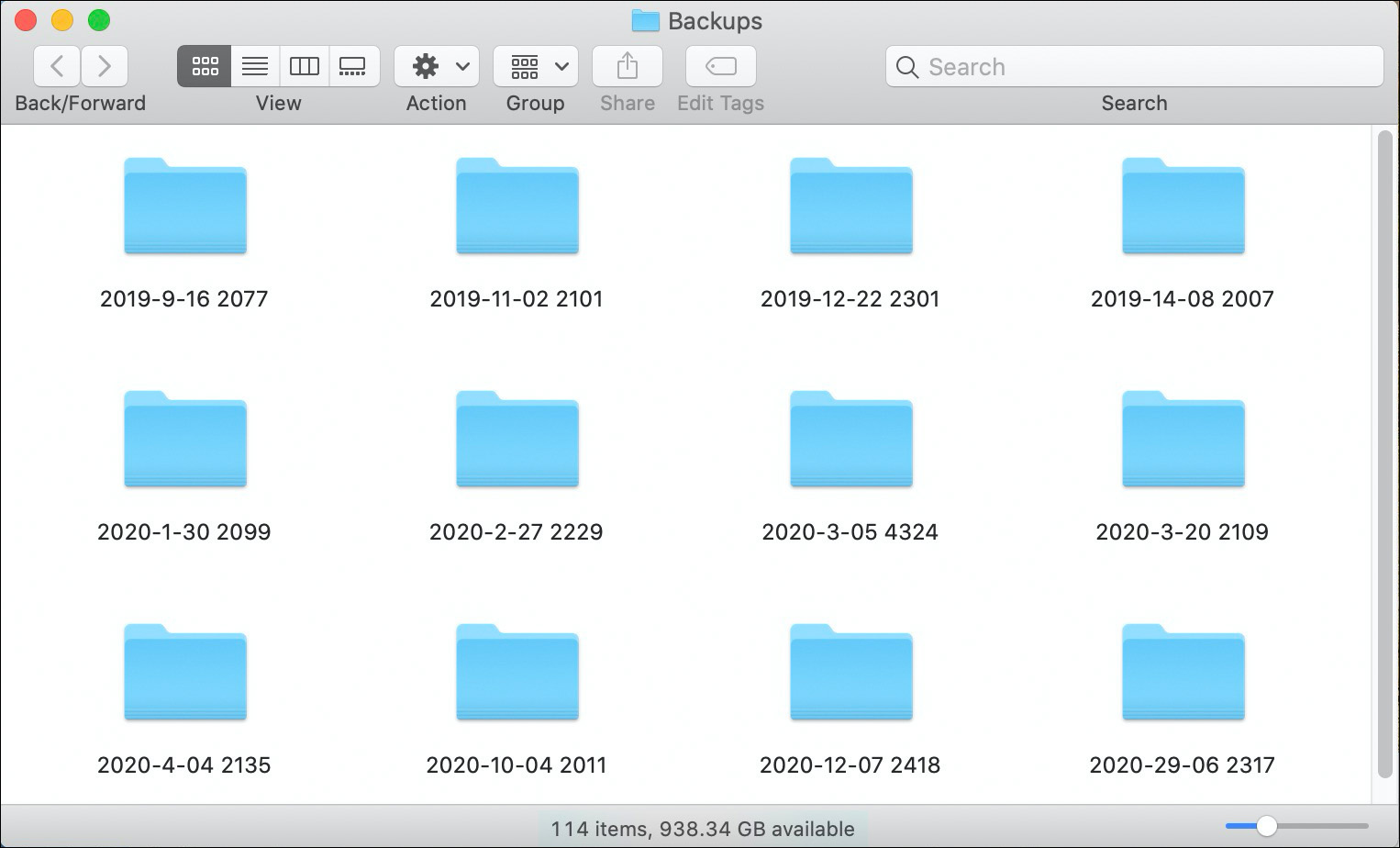This screenshot has width=1400, height=848.
Task: Select folder 2019-14-08 2007
Action: tap(1183, 206)
